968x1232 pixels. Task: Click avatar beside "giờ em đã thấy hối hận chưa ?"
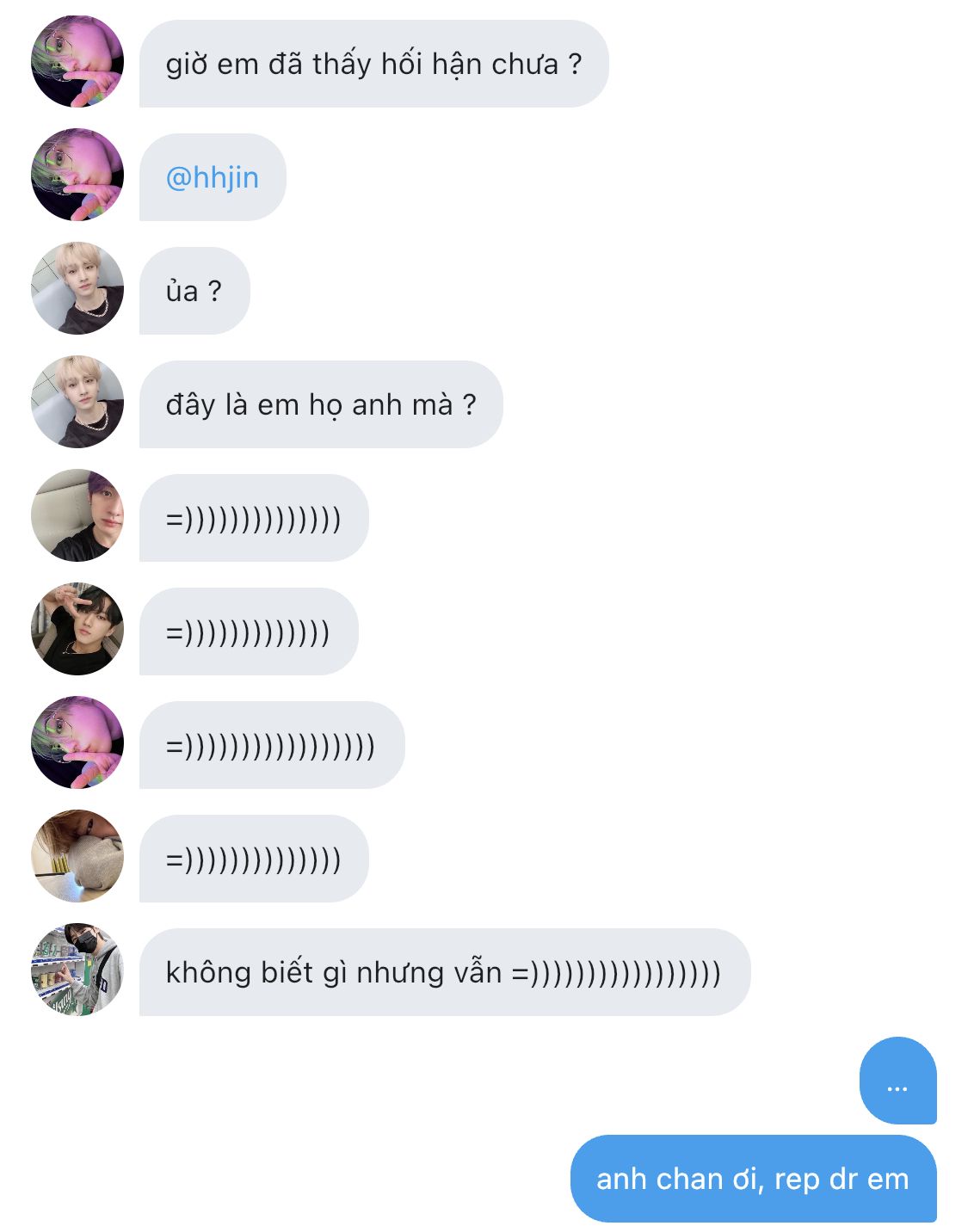pyautogui.click(x=77, y=61)
